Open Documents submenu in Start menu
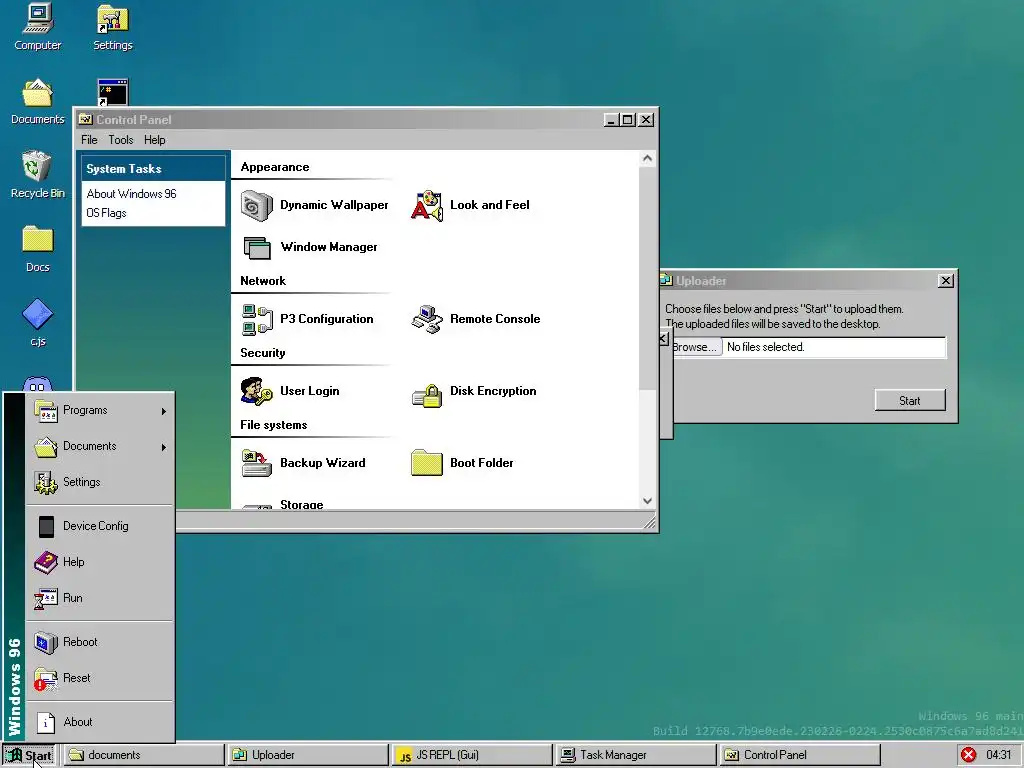The image size is (1024, 768). tap(100, 446)
